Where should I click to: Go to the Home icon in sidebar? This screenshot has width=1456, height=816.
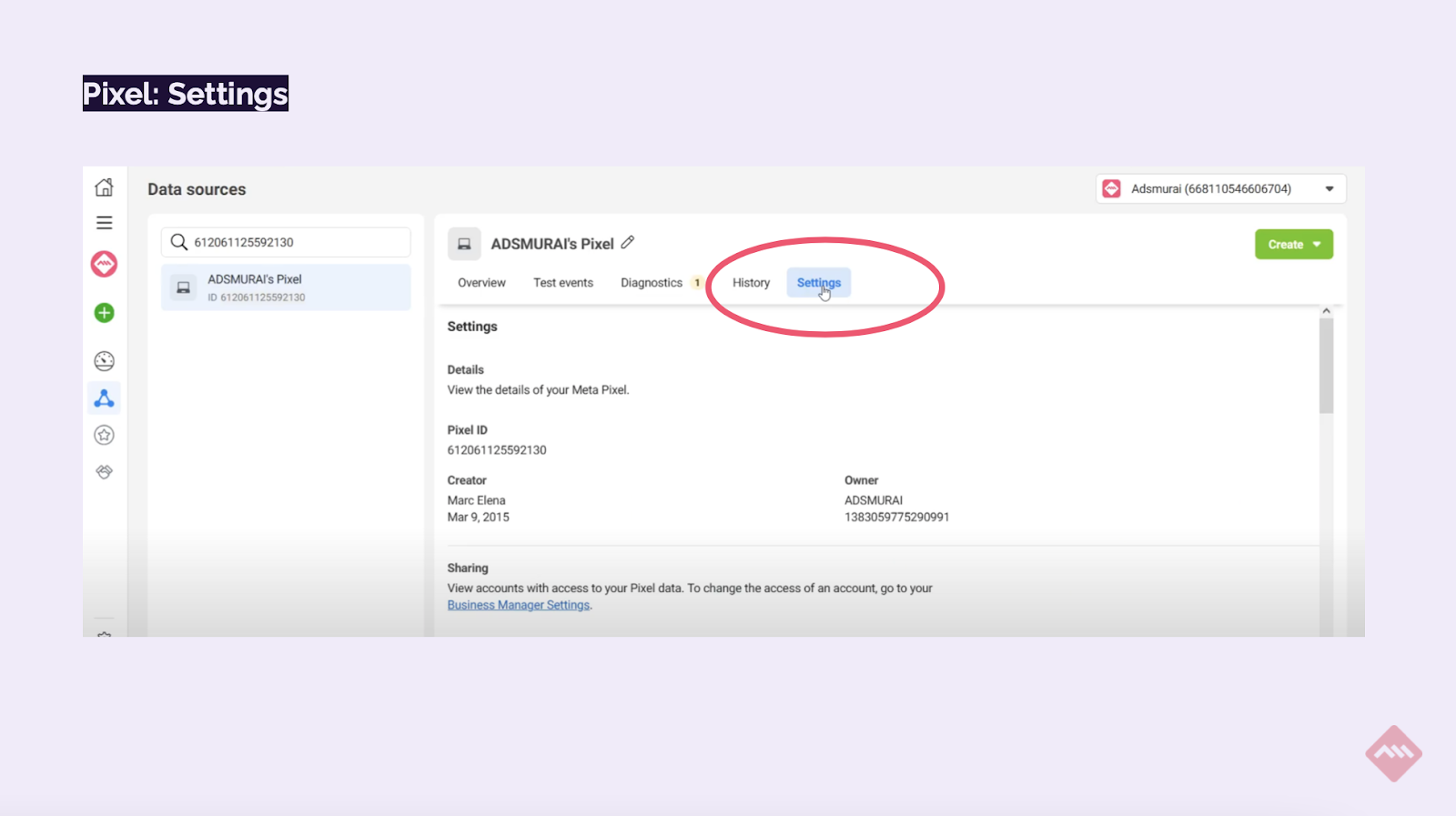coord(105,187)
